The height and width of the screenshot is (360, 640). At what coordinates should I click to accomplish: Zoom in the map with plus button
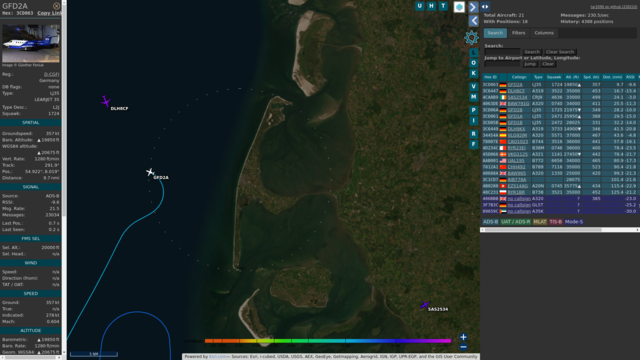point(463,337)
